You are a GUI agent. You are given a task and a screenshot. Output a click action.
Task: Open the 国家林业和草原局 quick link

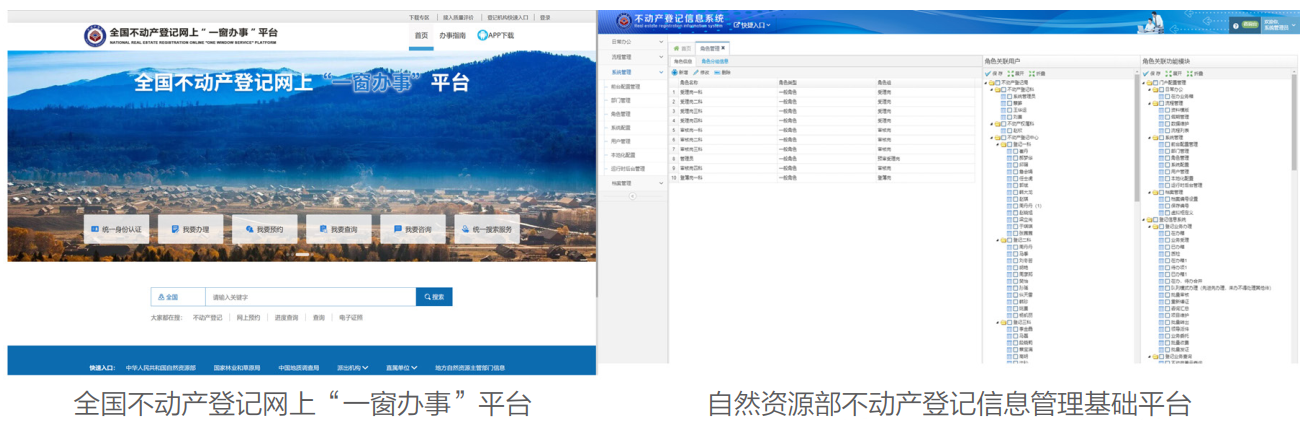click(237, 367)
